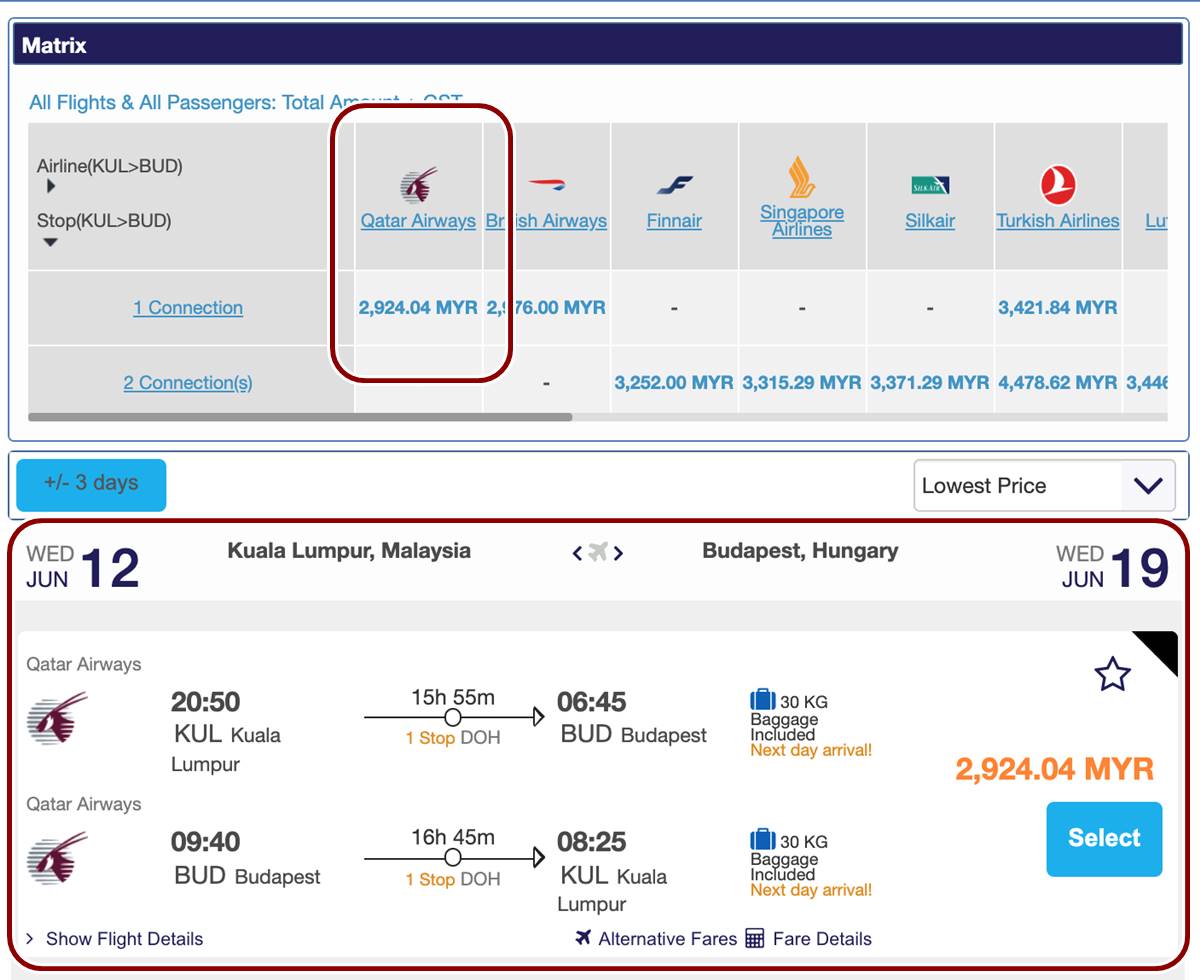Click the Alternative Fares plane icon
Viewport: 1200px width, 980px height.
[x=584, y=937]
